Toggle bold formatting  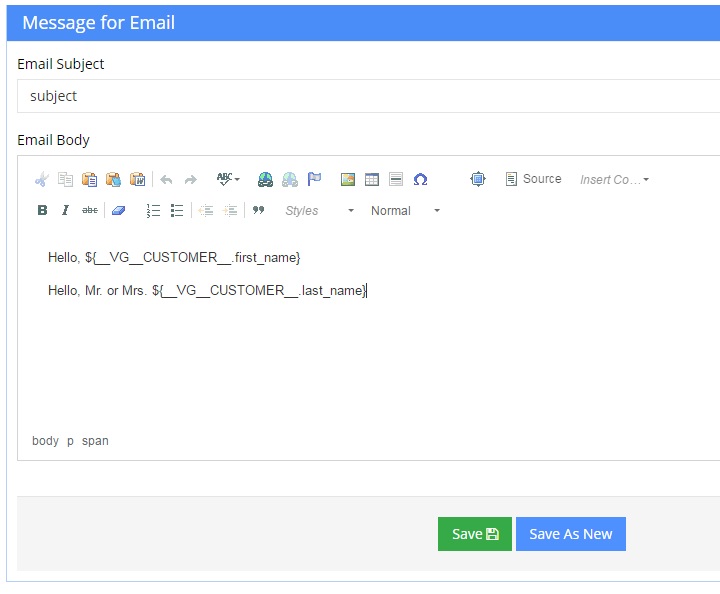pyautogui.click(x=42, y=211)
